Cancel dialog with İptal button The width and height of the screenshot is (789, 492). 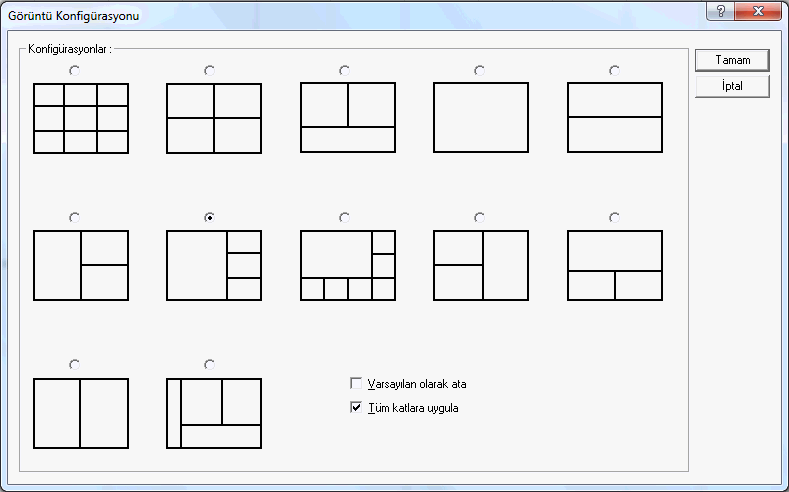click(732, 86)
